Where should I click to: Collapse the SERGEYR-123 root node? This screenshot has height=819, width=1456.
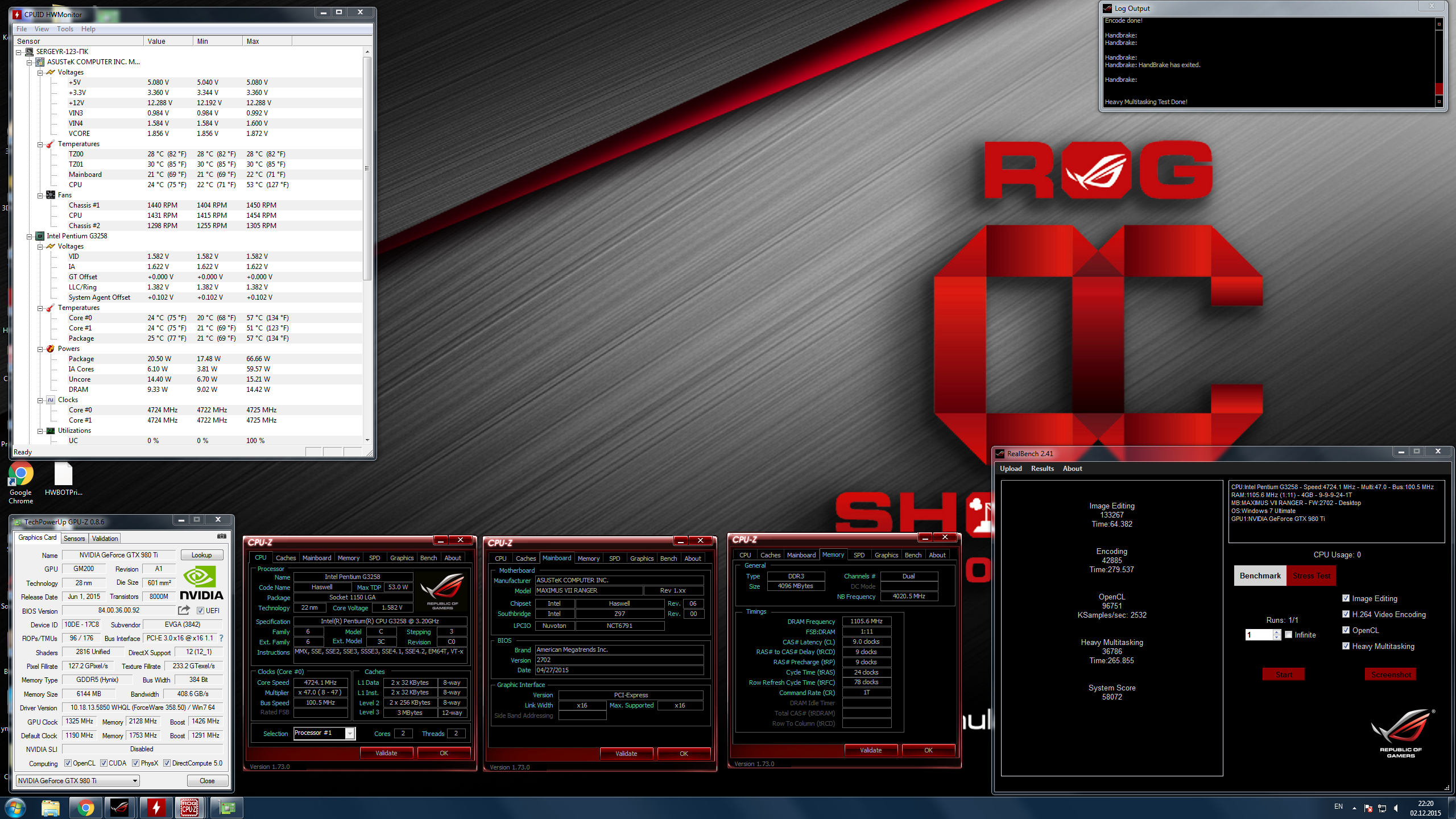[18, 52]
